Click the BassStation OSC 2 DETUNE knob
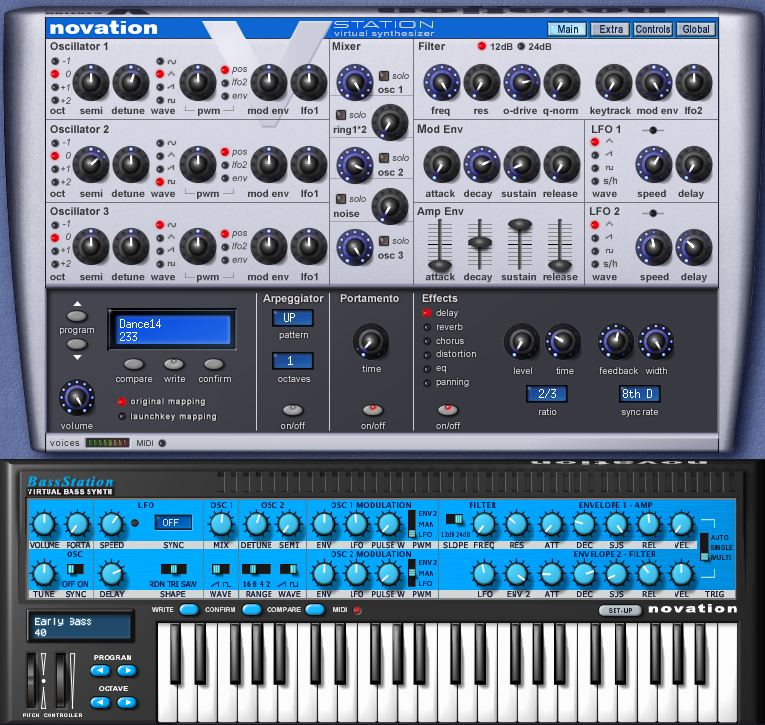This screenshot has height=725, width=765. [256, 524]
